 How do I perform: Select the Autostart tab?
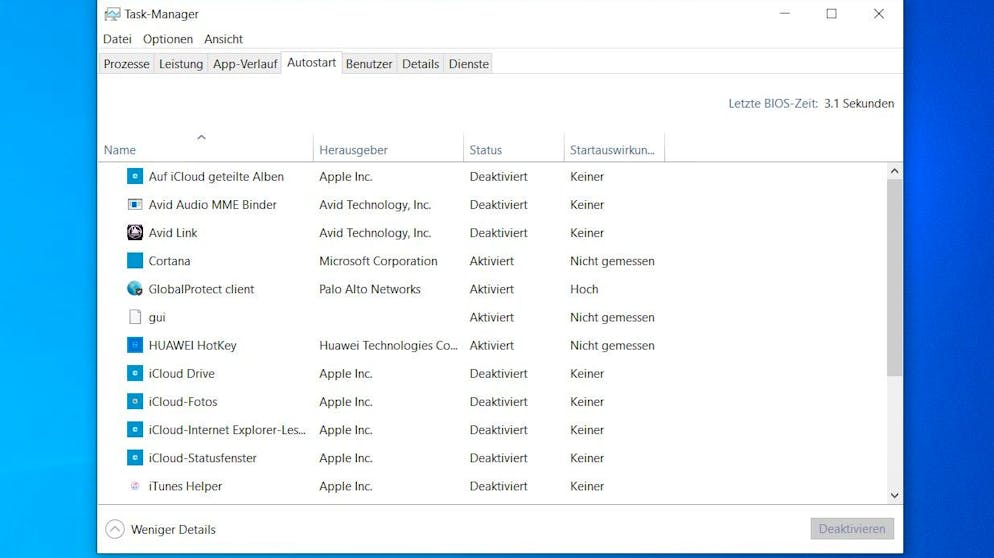311,63
